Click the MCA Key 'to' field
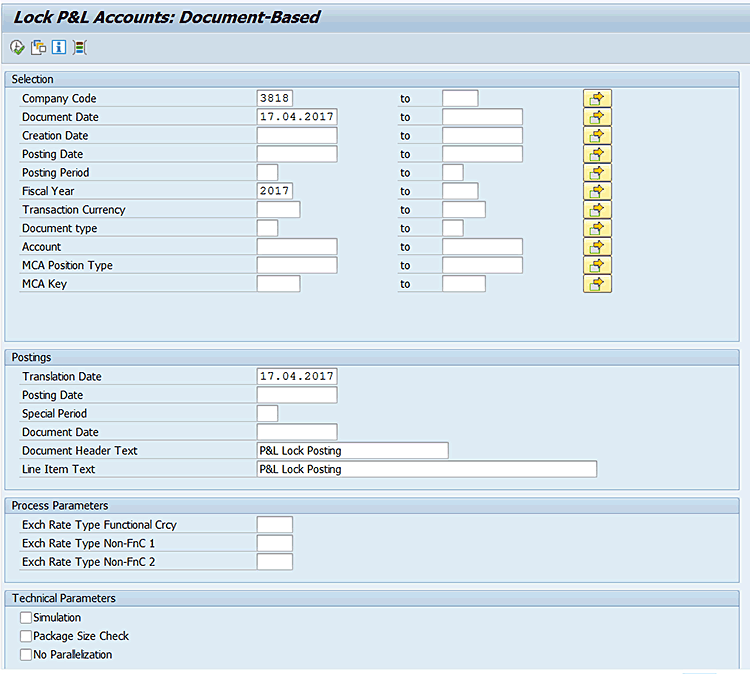The image size is (750, 674). (464, 284)
